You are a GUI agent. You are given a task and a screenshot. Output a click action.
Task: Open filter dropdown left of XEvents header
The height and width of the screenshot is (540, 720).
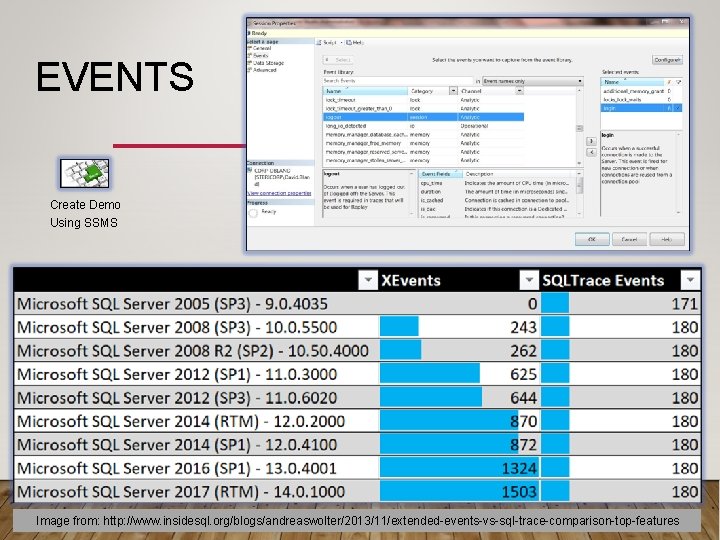[x=368, y=280]
